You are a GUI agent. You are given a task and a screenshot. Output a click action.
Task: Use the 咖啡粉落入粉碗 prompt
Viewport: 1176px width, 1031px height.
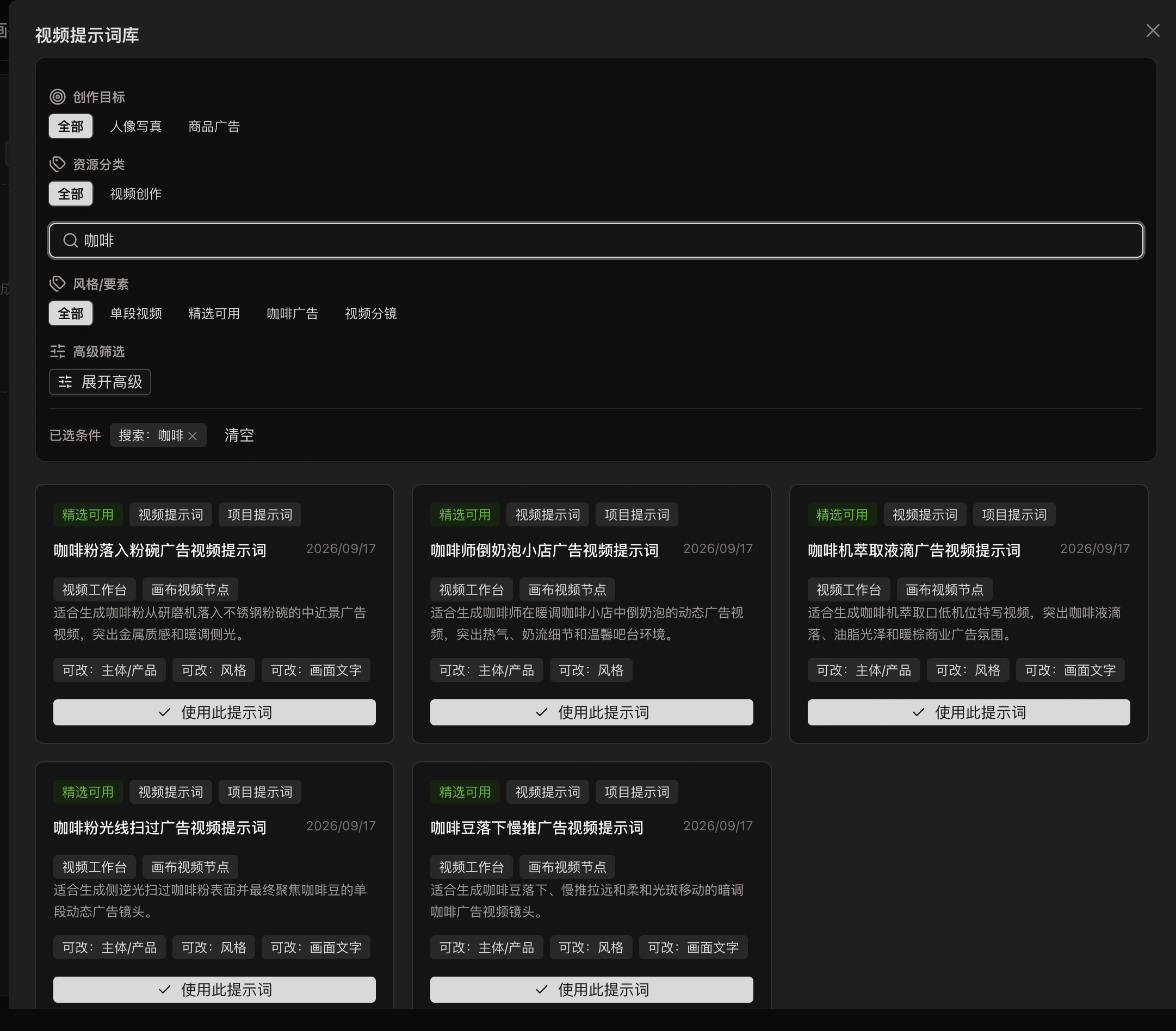(x=215, y=712)
